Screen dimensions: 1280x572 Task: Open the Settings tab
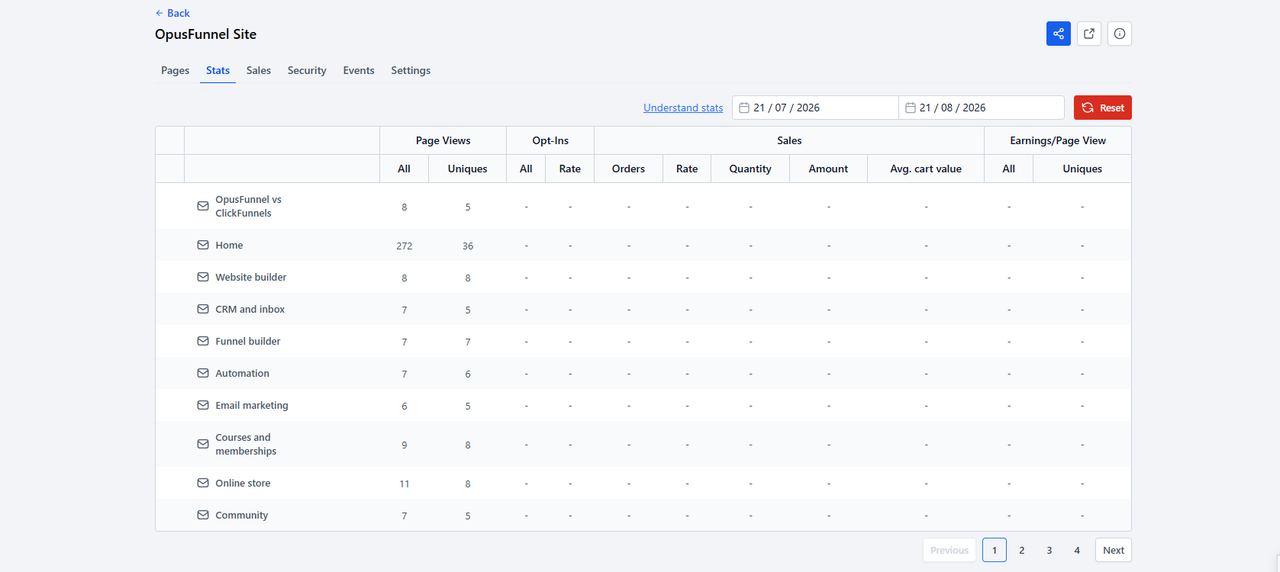point(411,70)
